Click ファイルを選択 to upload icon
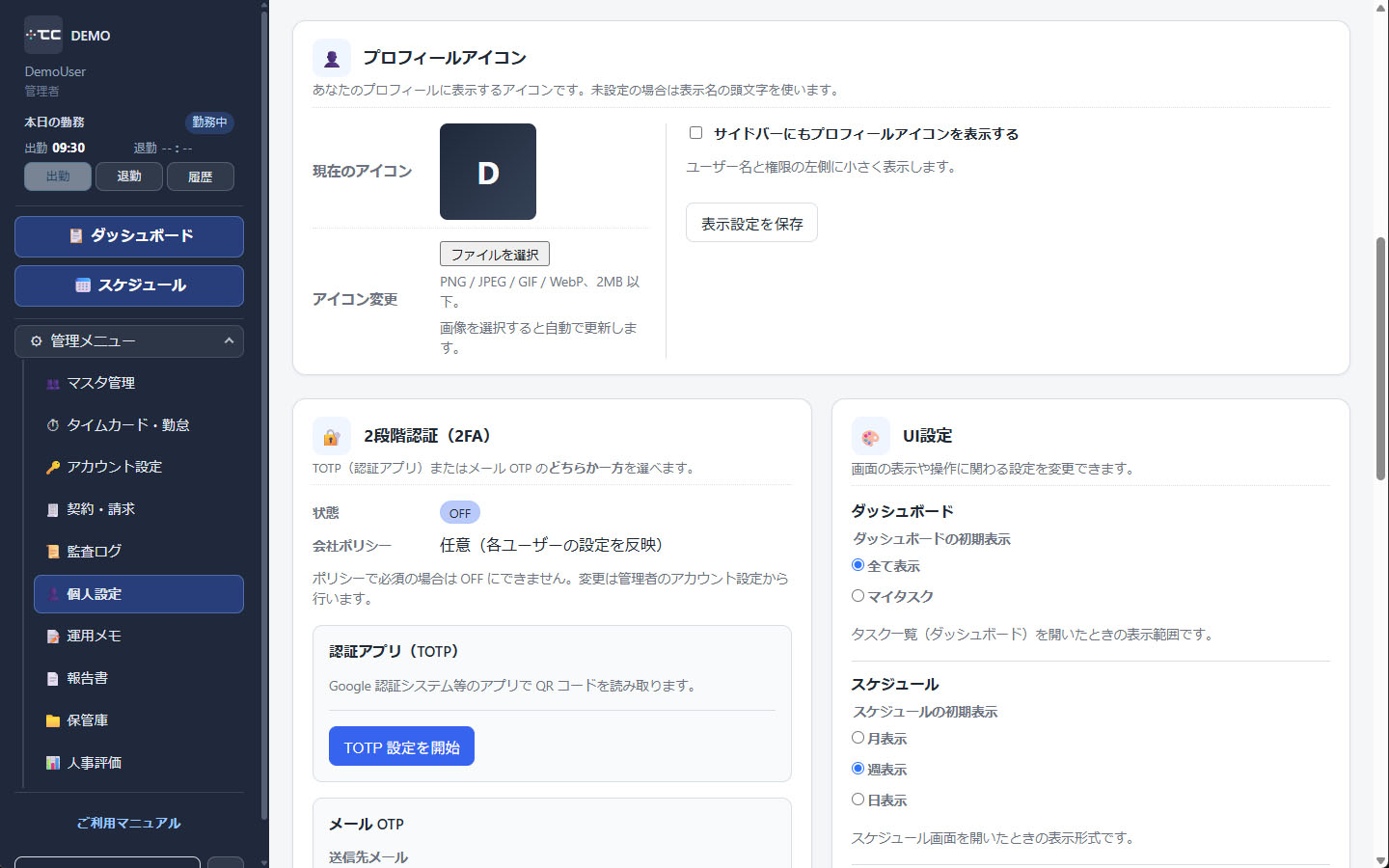 point(495,254)
